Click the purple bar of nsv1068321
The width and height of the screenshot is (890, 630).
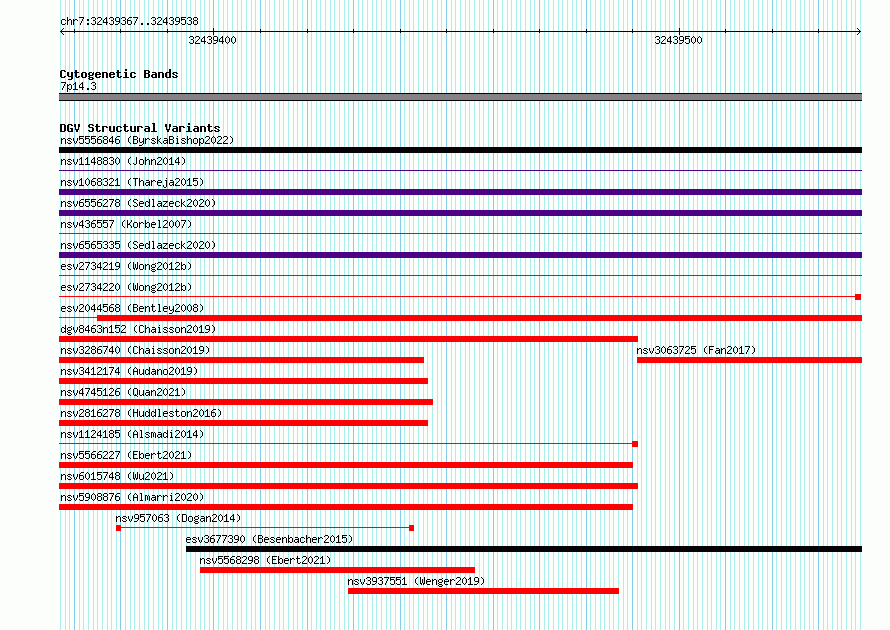(460, 192)
